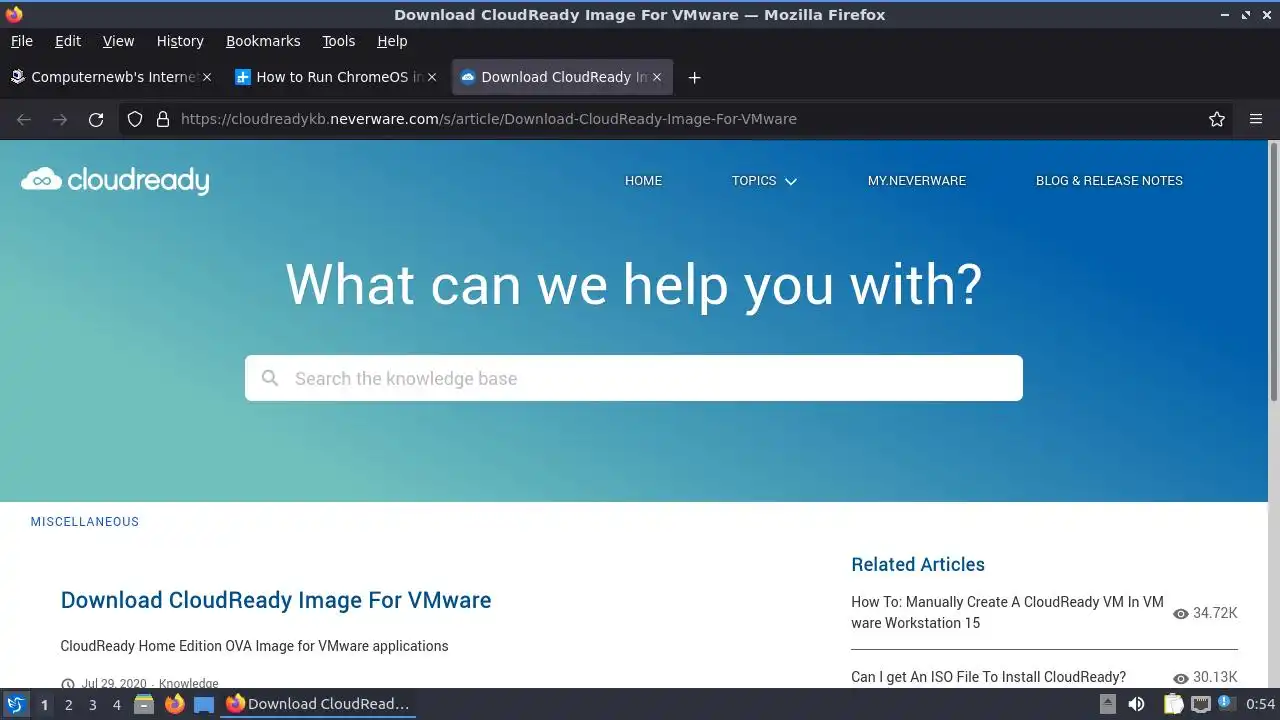Click the Download CloudRead... taskbar window button
This screenshot has width=1280, height=720.
(318, 704)
